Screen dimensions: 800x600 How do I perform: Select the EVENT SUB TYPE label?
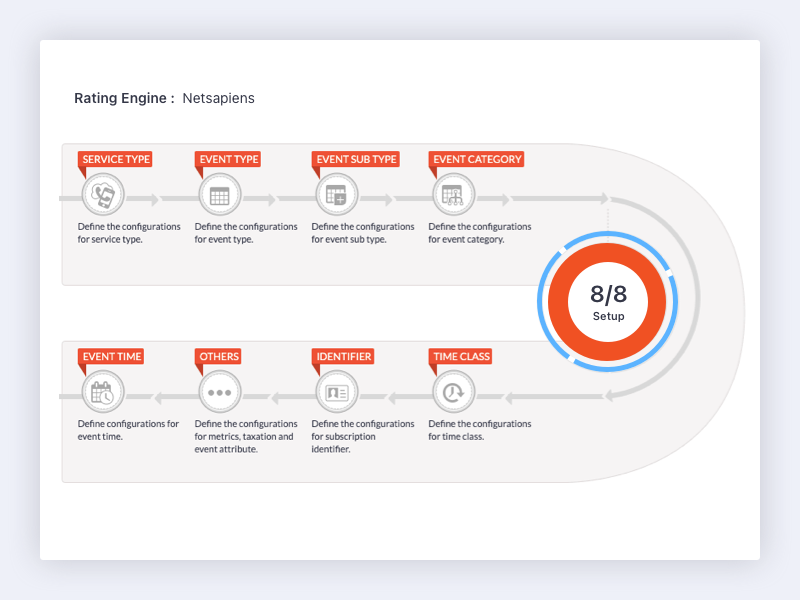(356, 159)
